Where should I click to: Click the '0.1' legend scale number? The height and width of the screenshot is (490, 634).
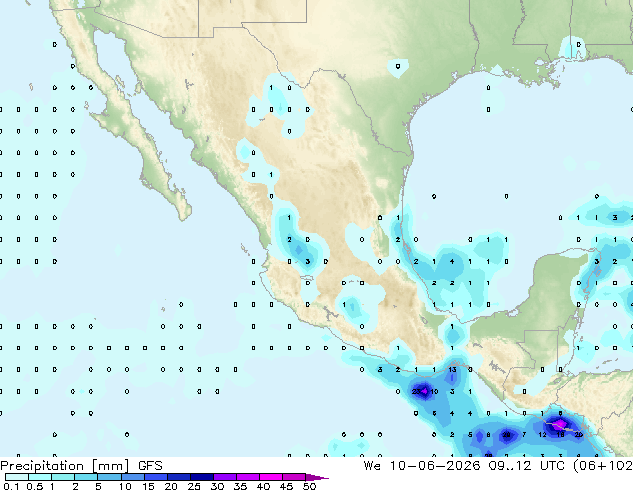[x=11, y=486]
